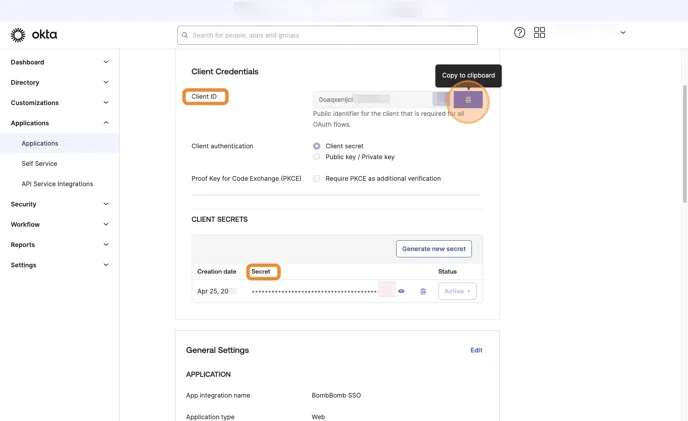Click the Okta logo
This screenshot has height=421, width=688.
[x=34, y=35]
